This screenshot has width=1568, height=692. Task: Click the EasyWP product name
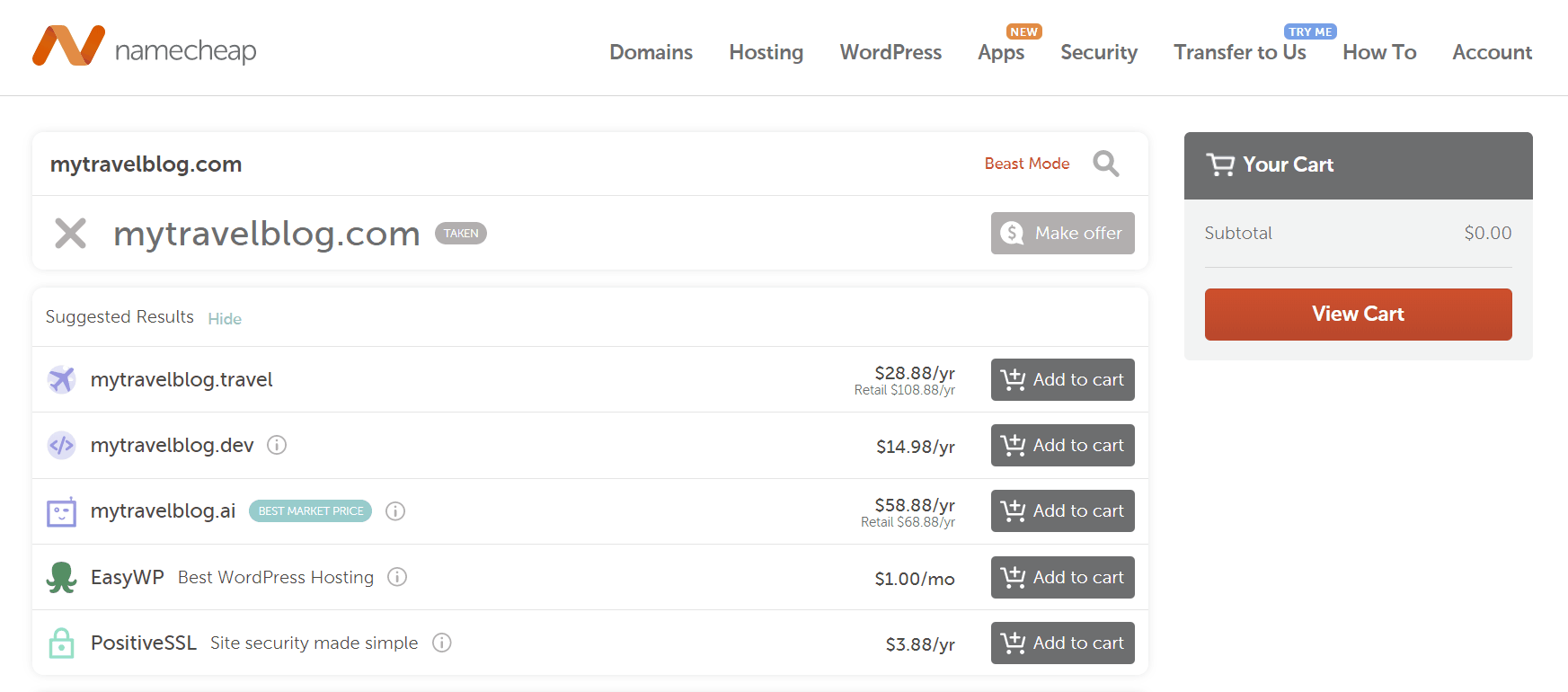[x=128, y=577]
